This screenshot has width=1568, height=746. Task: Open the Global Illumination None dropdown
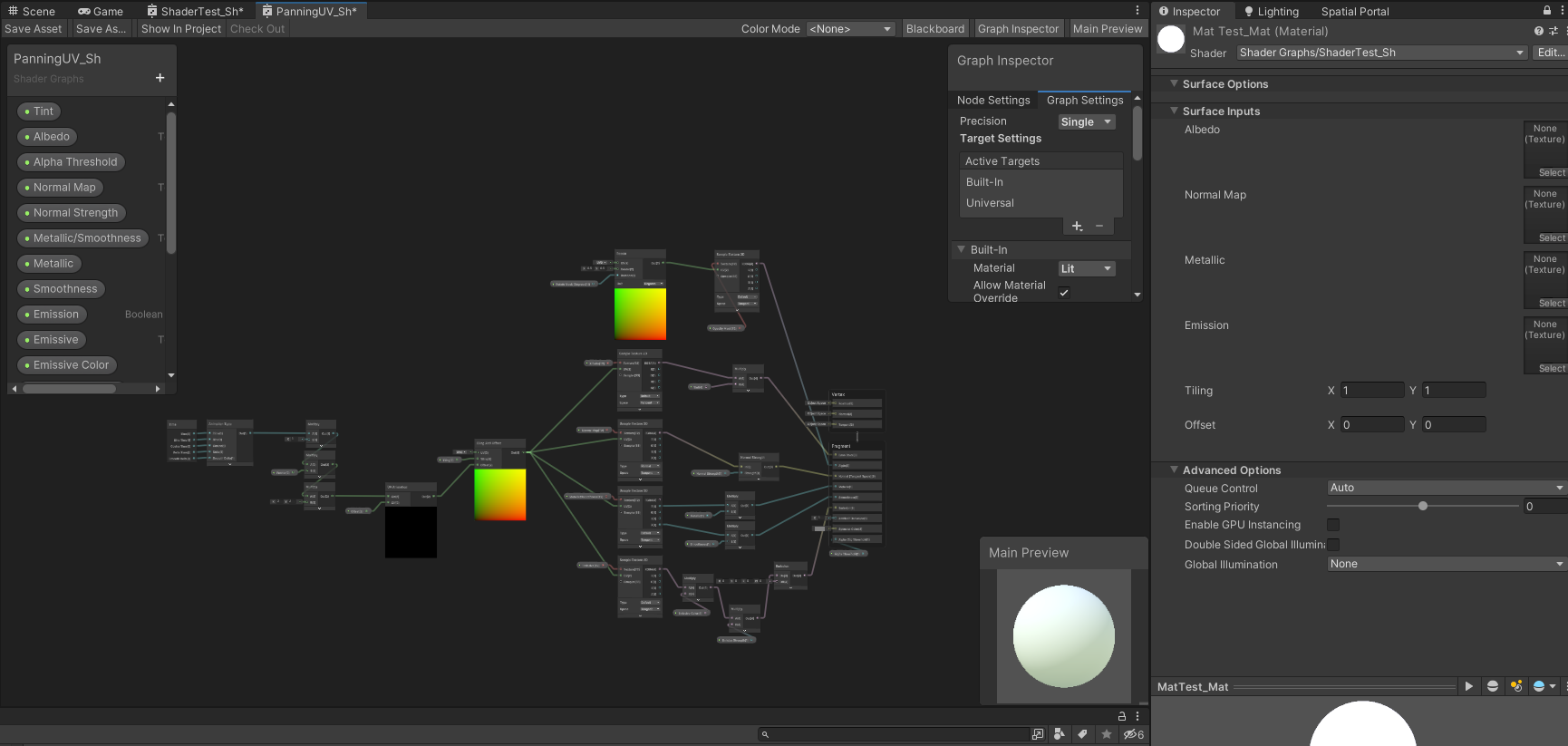[1447, 564]
